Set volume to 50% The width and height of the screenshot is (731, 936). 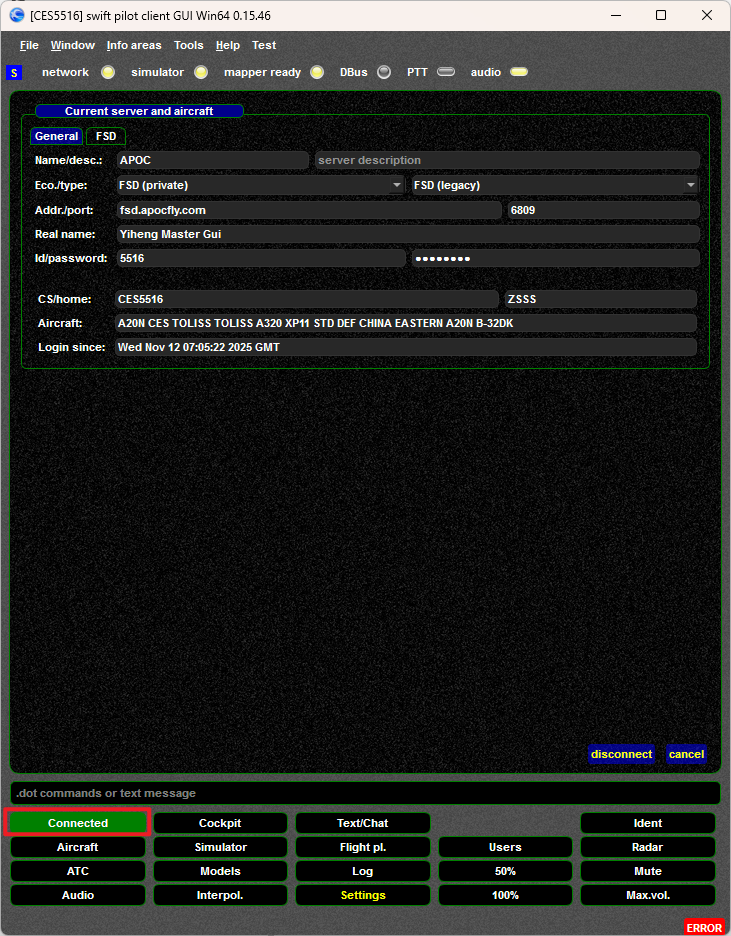505,871
